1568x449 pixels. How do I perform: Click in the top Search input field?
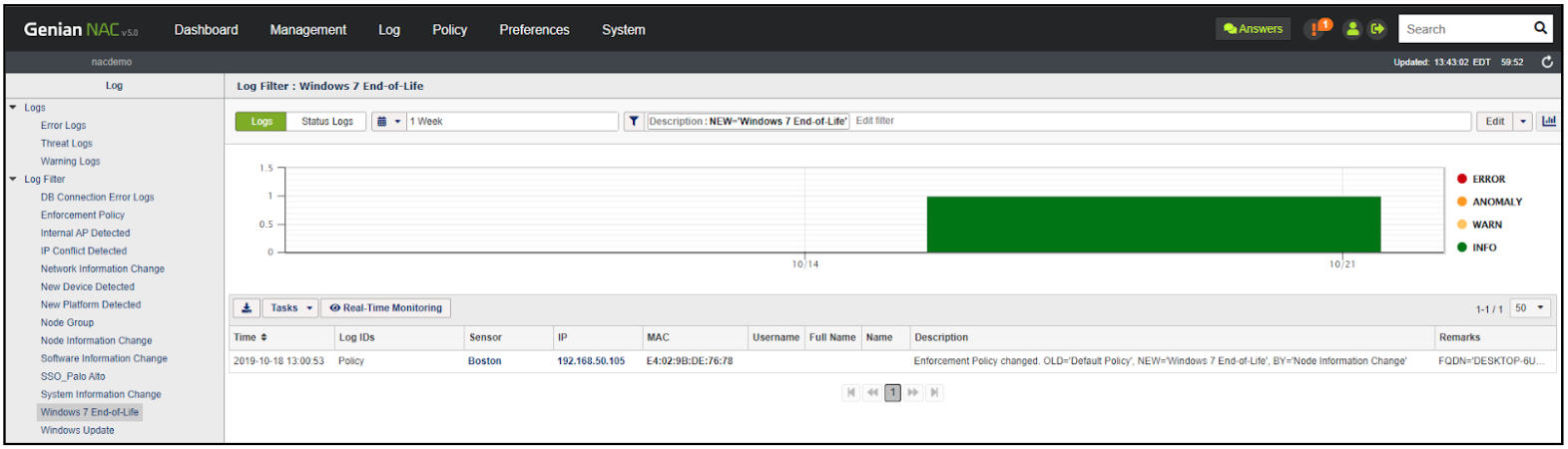[x=1464, y=29]
